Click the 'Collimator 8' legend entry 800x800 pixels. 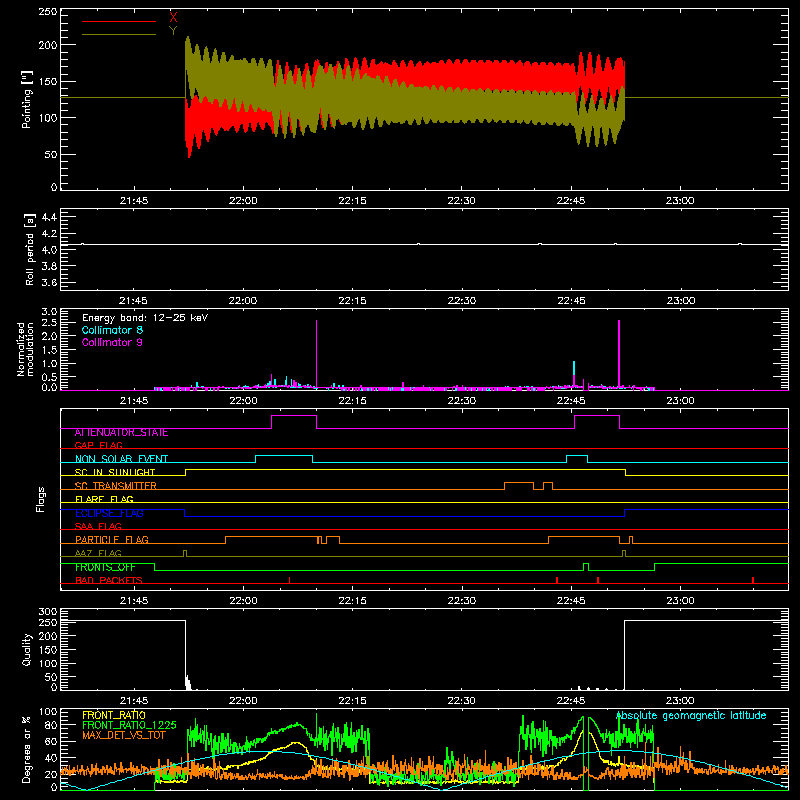112,330
